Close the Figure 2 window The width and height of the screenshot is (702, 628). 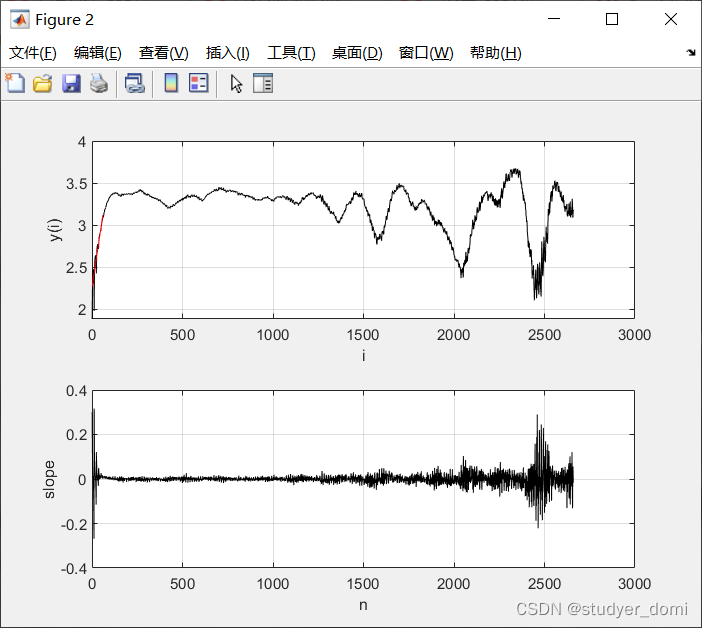click(x=671, y=19)
